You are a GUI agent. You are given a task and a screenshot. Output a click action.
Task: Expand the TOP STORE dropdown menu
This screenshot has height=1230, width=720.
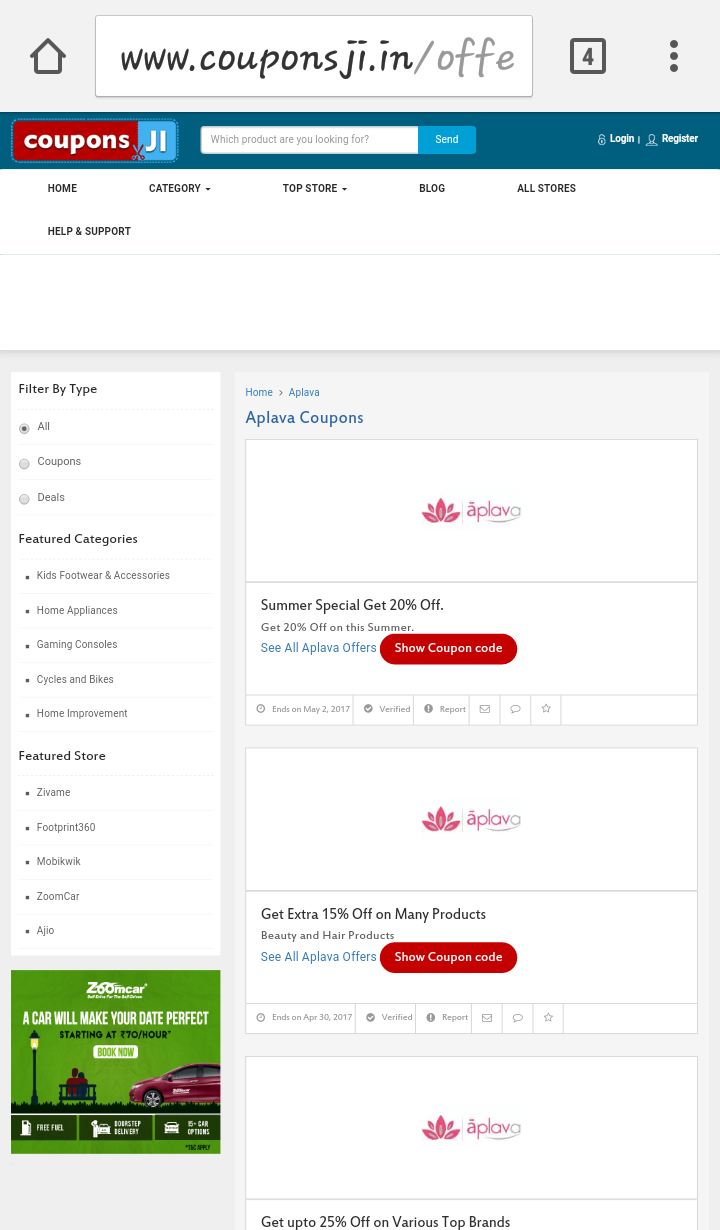(x=315, y=188)
